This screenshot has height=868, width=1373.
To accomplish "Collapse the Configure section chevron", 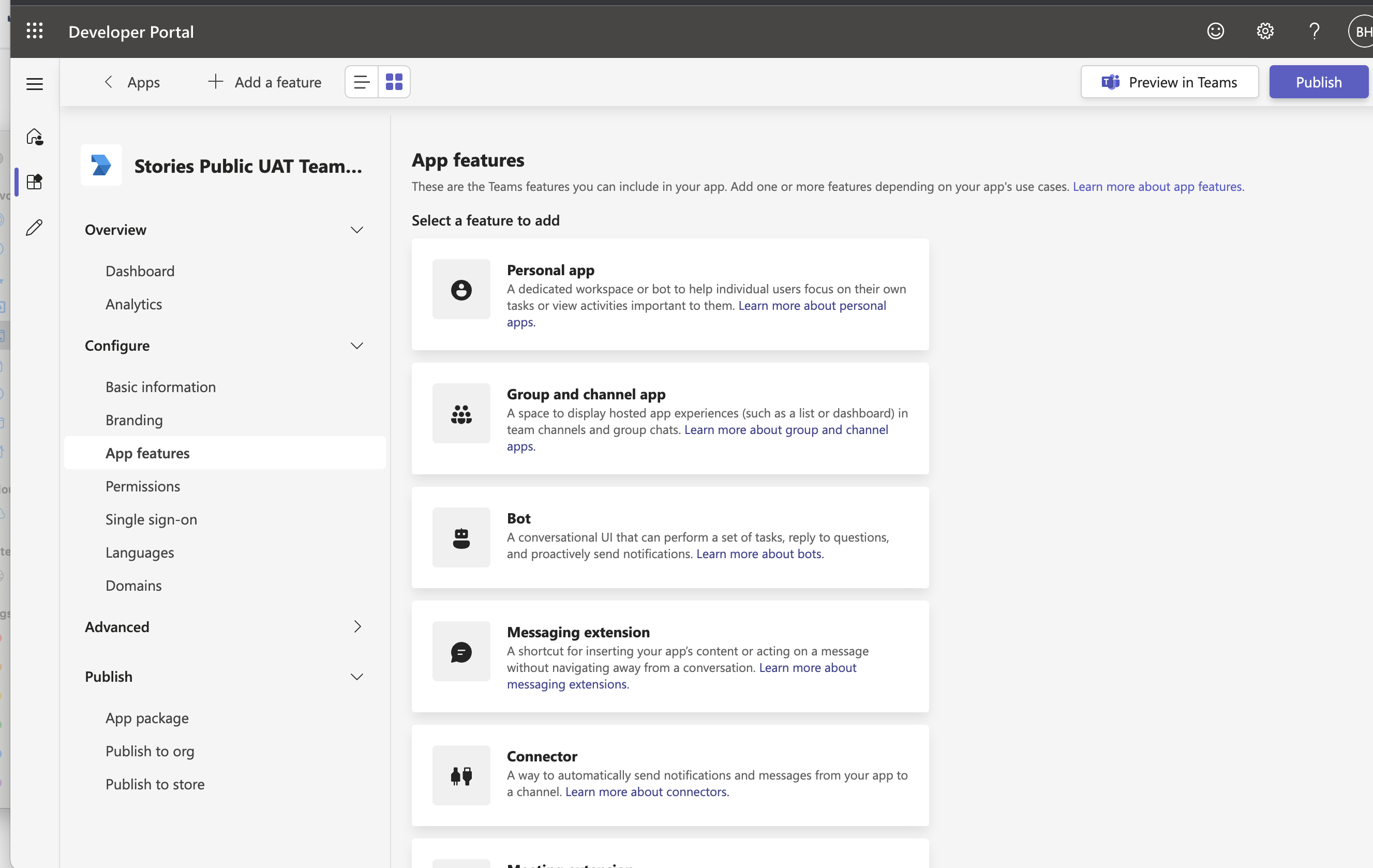I will 357,346.
